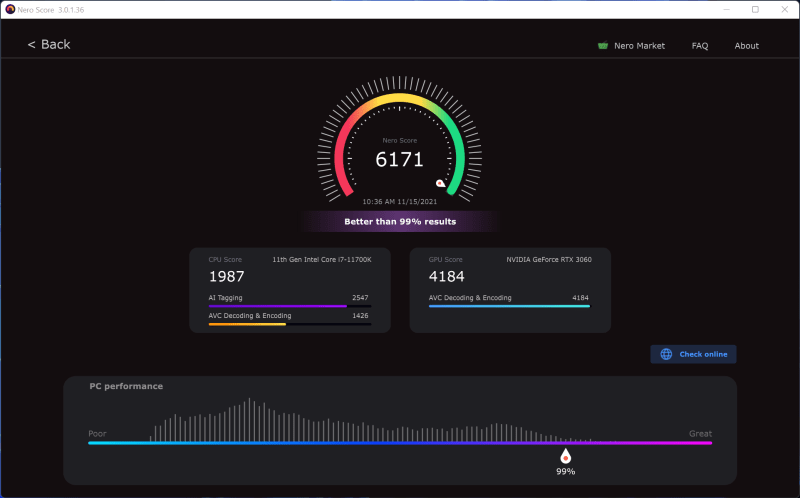Image resolution: width=800 pixels, height=498 pixels.
Task: Click the GPU score value 4184
Action: (446, 277)
